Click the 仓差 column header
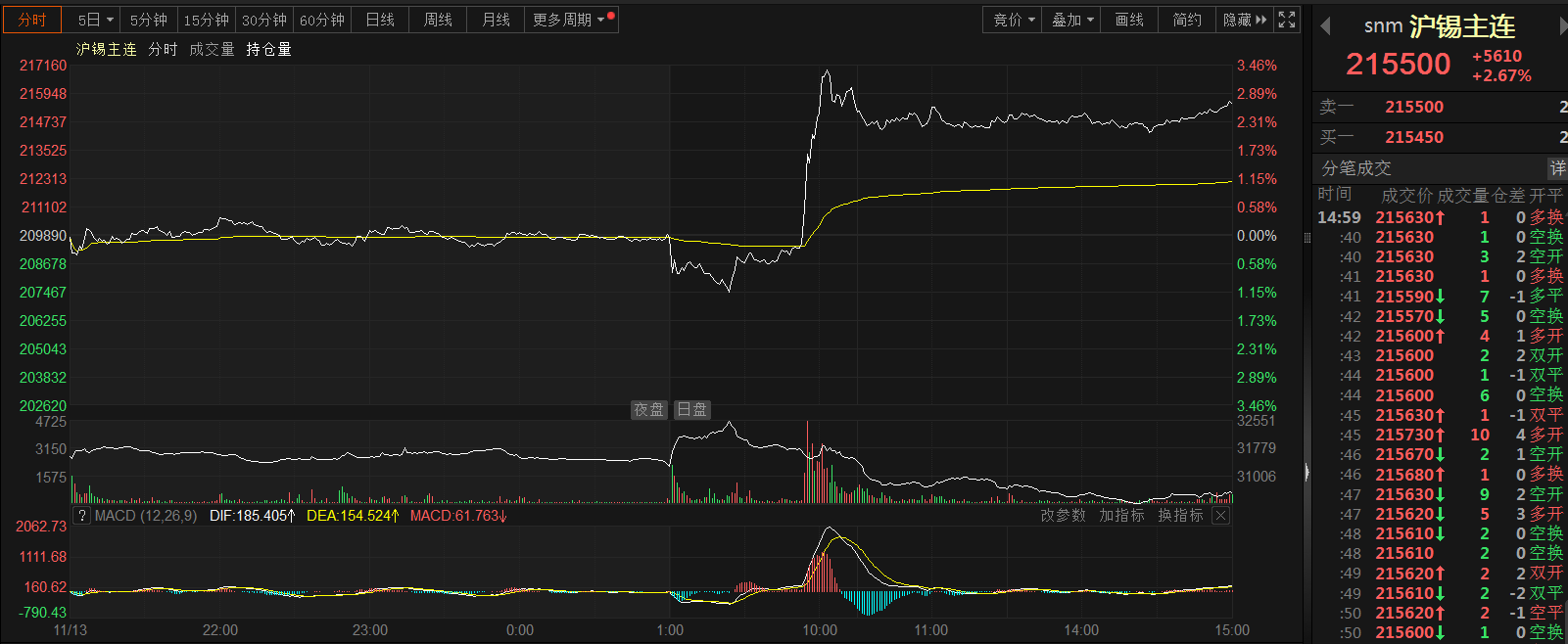The image size is (1568, 644). point(1509,196)
